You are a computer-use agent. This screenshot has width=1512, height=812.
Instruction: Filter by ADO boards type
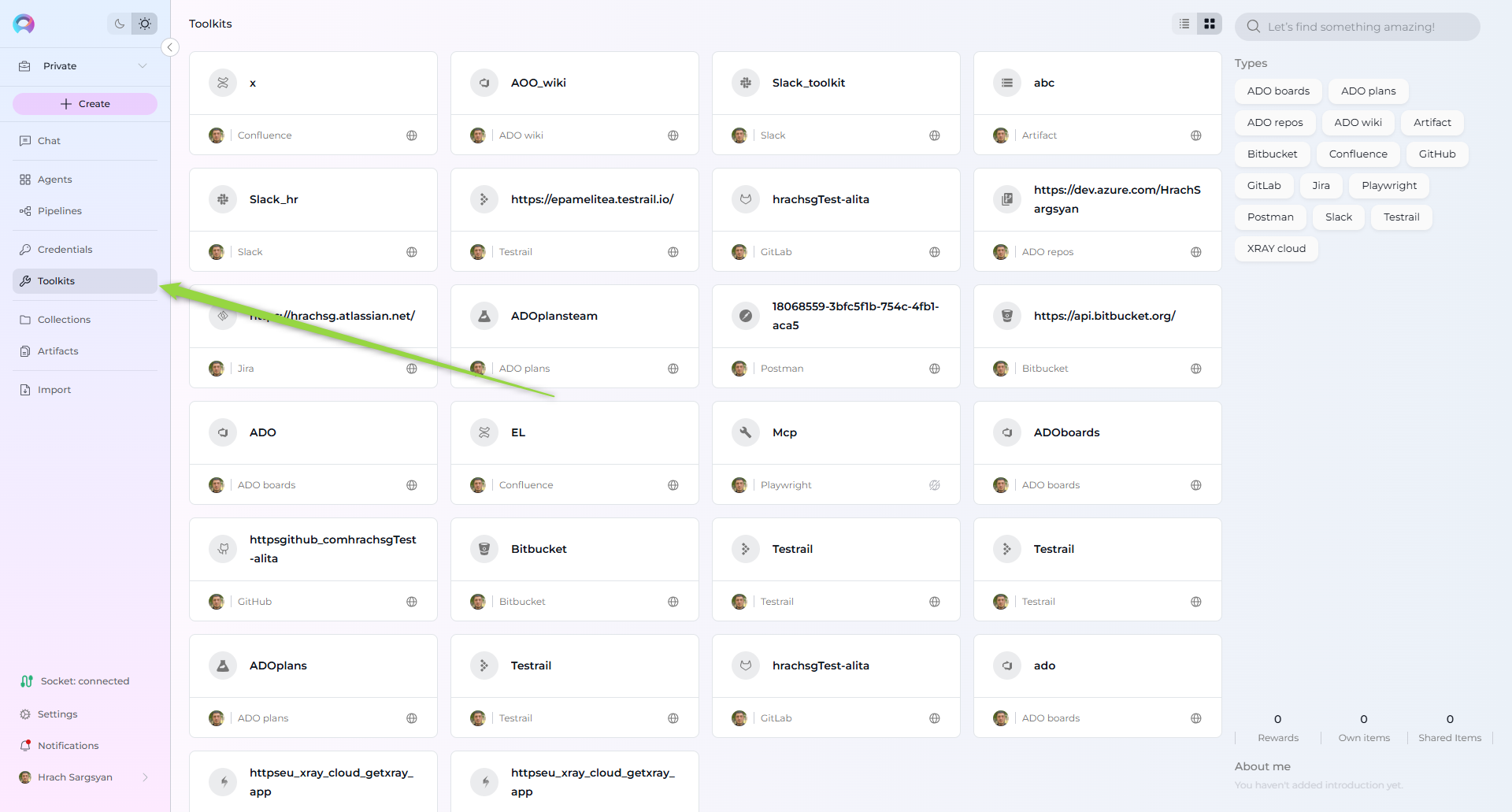1278,91
